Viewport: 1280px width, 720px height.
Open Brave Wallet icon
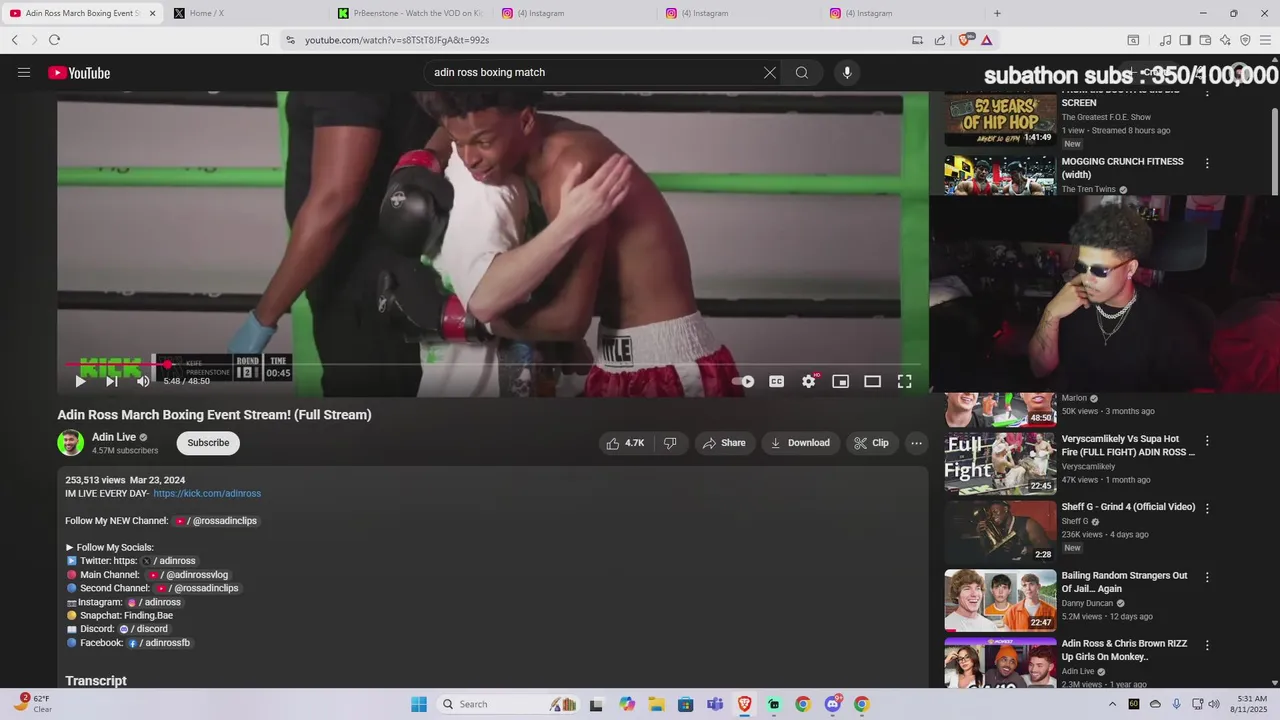[1205, 40]
